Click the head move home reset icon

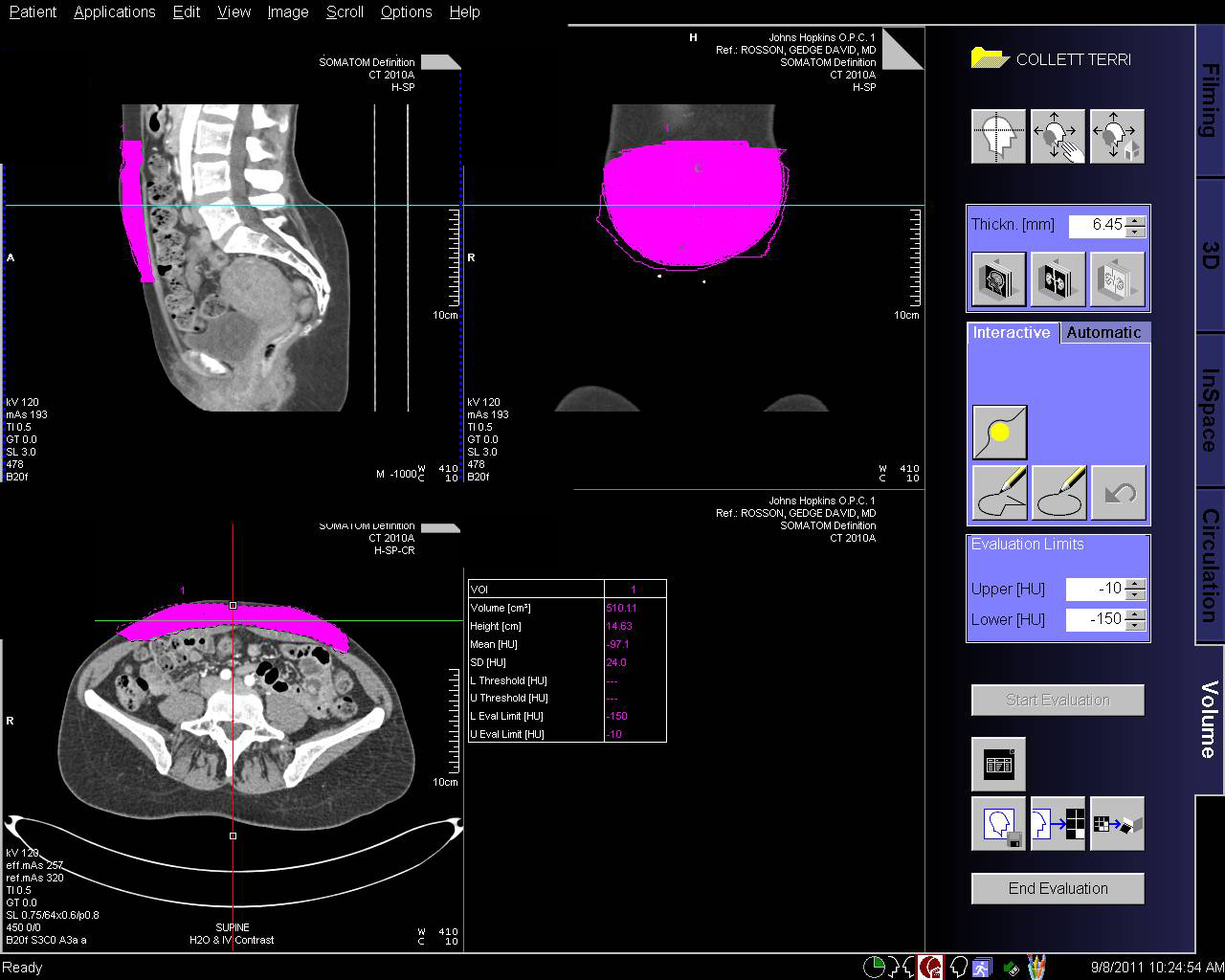(x=1117, y=136)
